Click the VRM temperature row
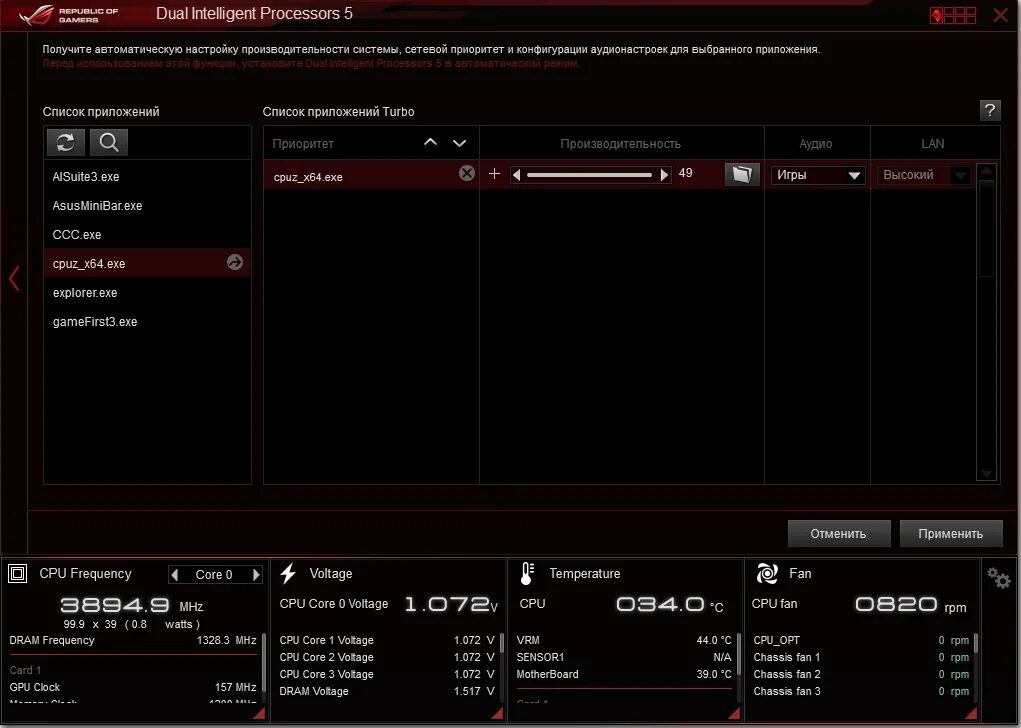 click(624, 640)
